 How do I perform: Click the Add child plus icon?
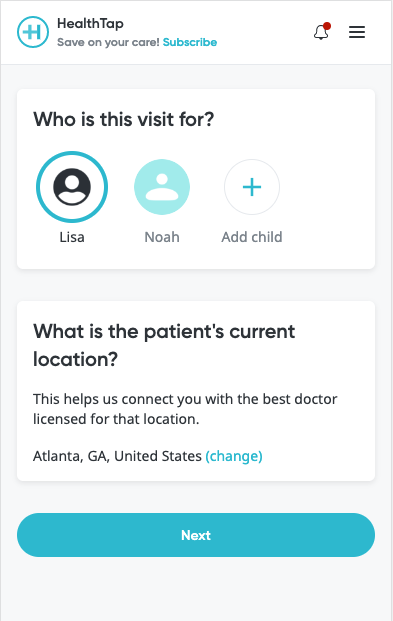(x=252, y=187)
